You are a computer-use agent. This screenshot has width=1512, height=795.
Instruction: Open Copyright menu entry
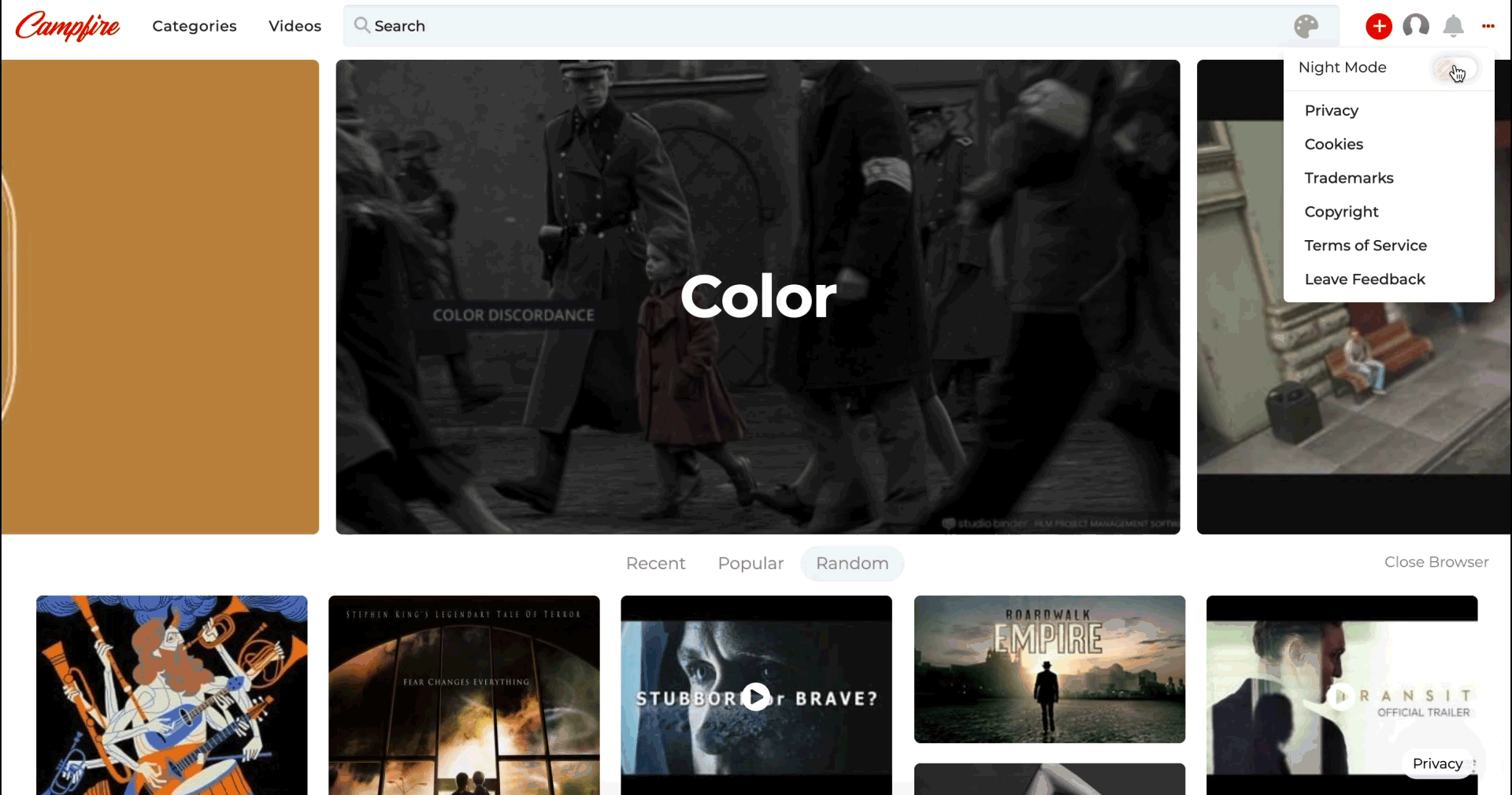point(1341,212)
